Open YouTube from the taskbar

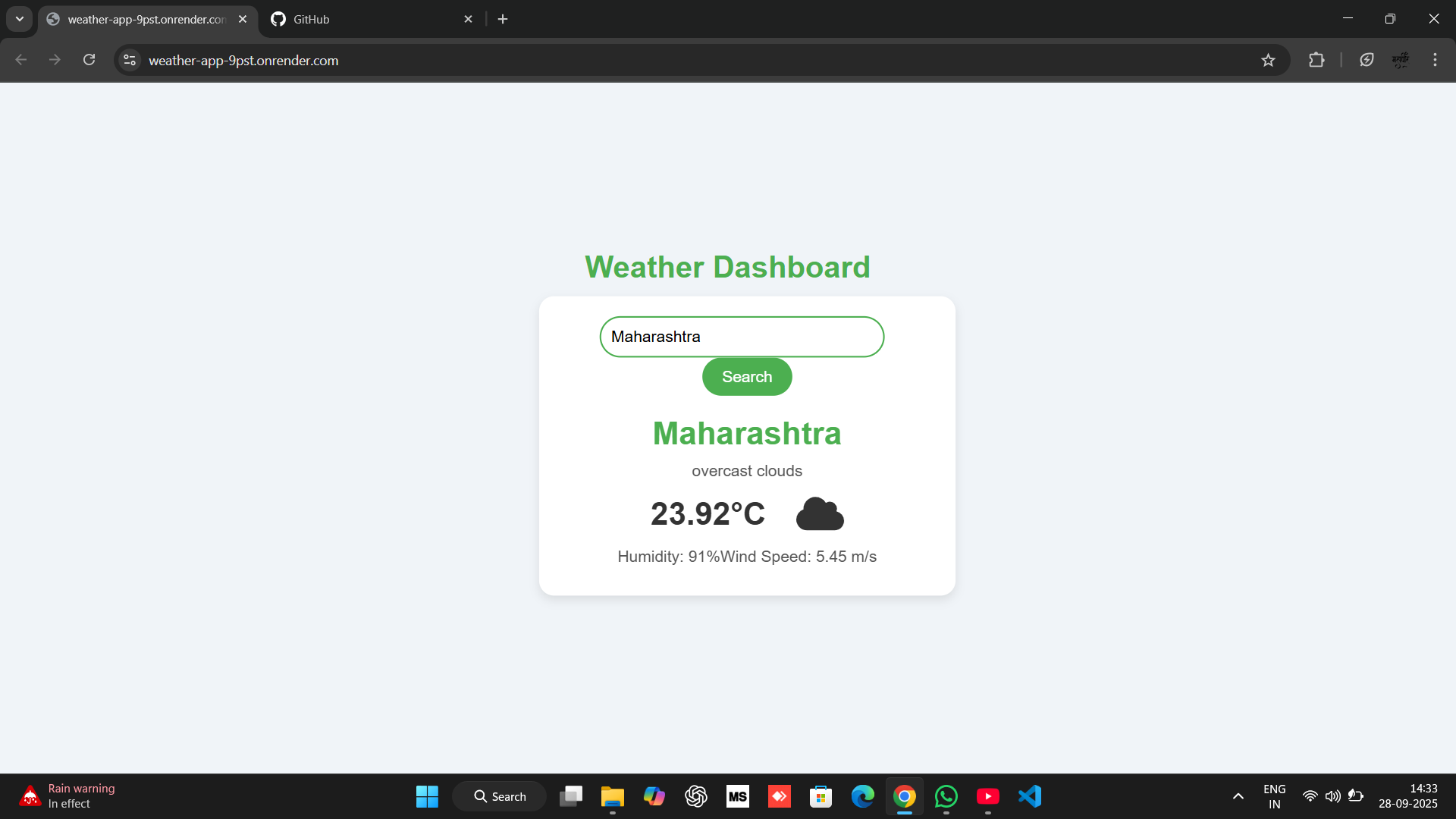point(988,796)
